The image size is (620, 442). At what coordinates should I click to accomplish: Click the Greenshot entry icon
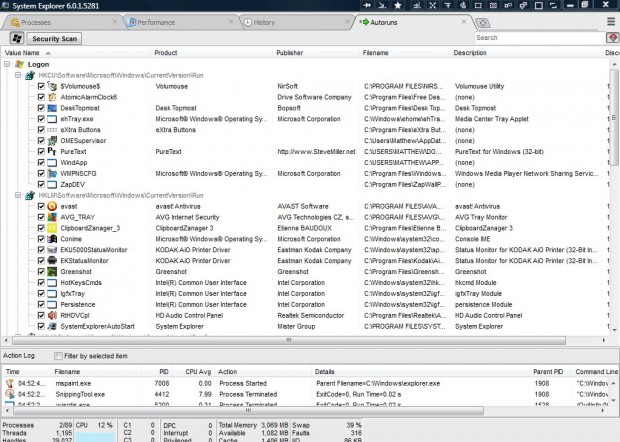[x=52, y=272]
